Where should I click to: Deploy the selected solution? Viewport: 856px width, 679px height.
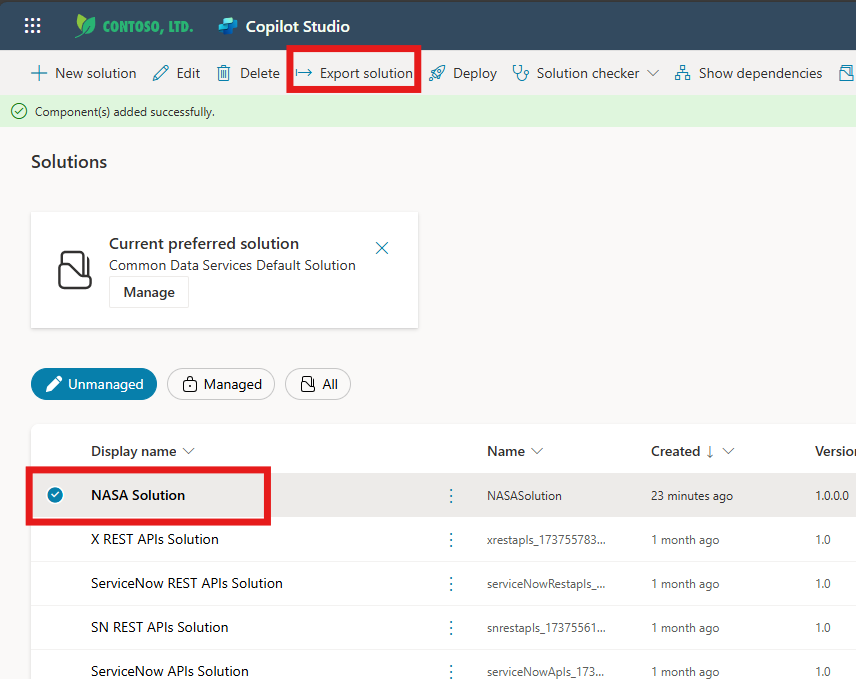(463, 73)
